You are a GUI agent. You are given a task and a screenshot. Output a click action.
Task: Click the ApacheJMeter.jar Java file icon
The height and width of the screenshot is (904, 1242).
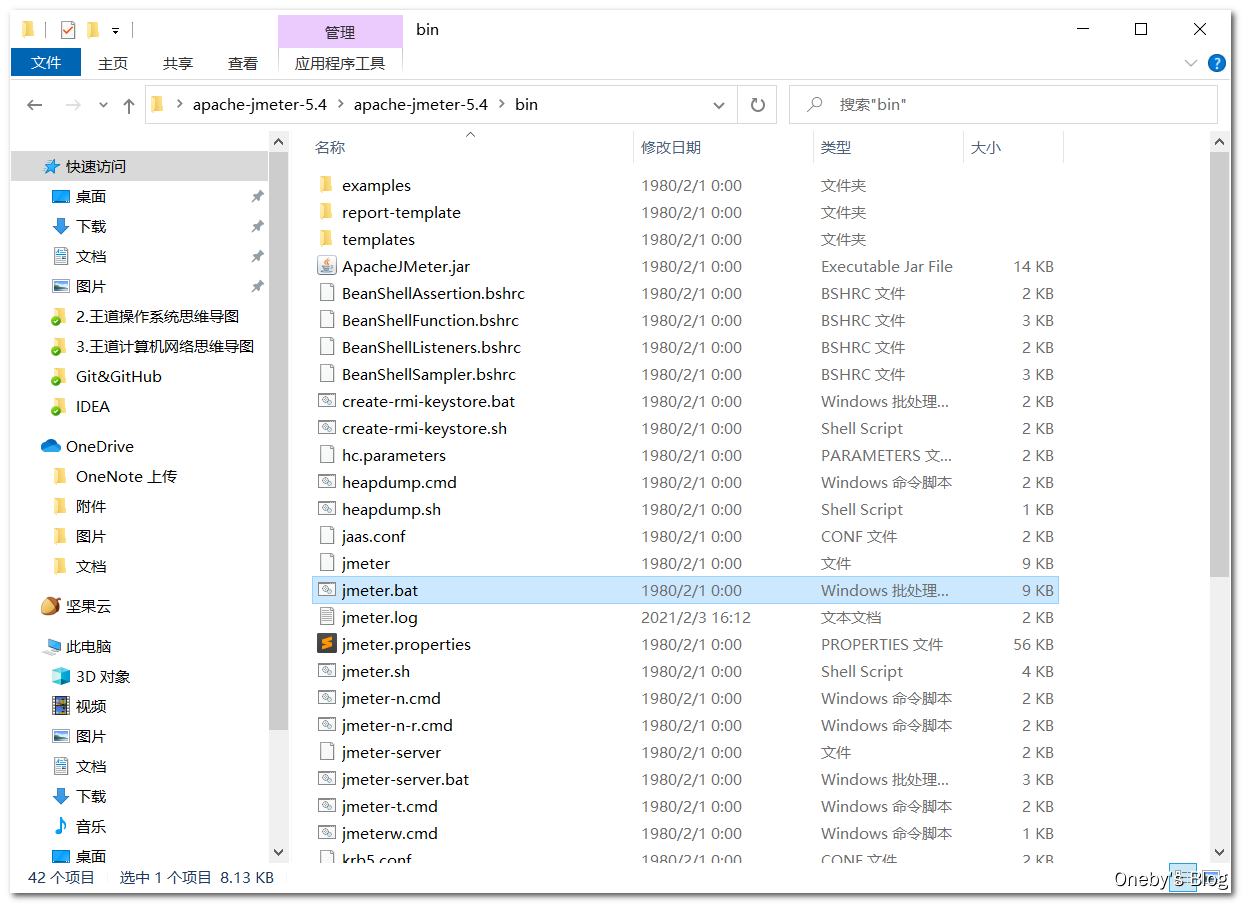(x=326, y=266)
